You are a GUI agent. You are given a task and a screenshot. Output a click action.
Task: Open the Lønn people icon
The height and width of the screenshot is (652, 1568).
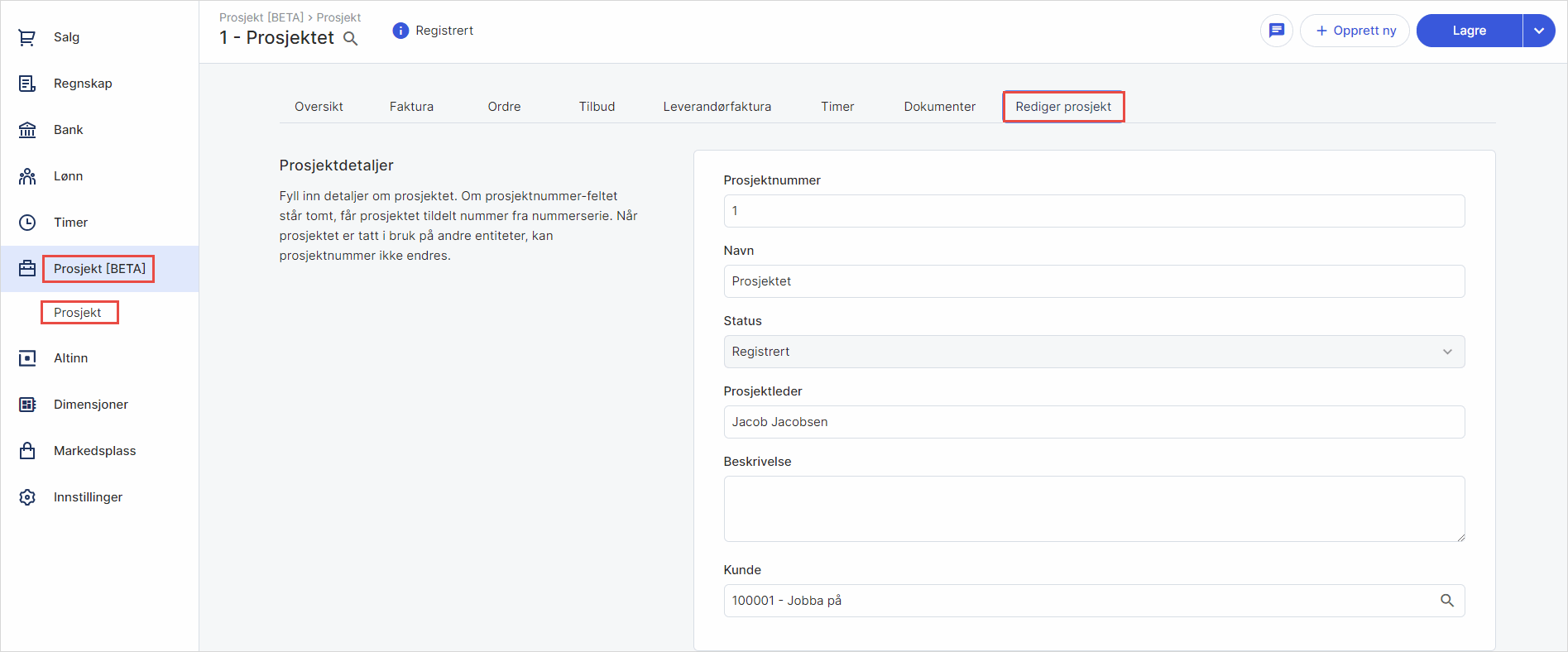tap(27, 176)
